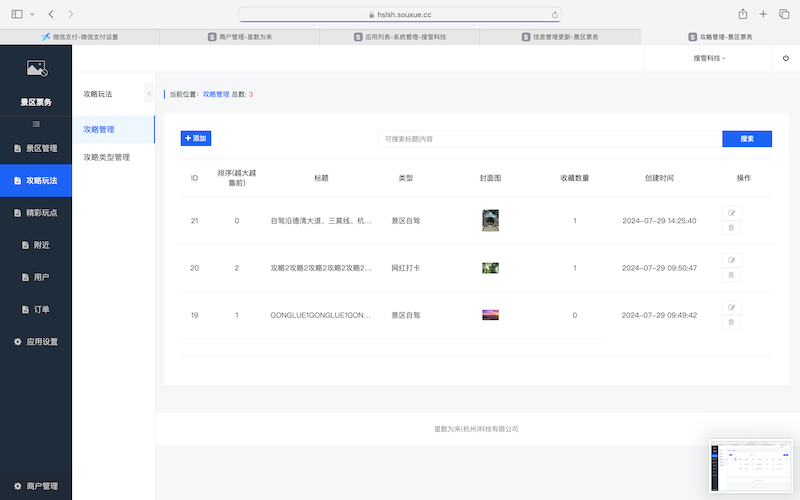Delete the row with ID 19
Image resolution: width=800 pixels, height=500 pixels.
(x=731, y=322)
